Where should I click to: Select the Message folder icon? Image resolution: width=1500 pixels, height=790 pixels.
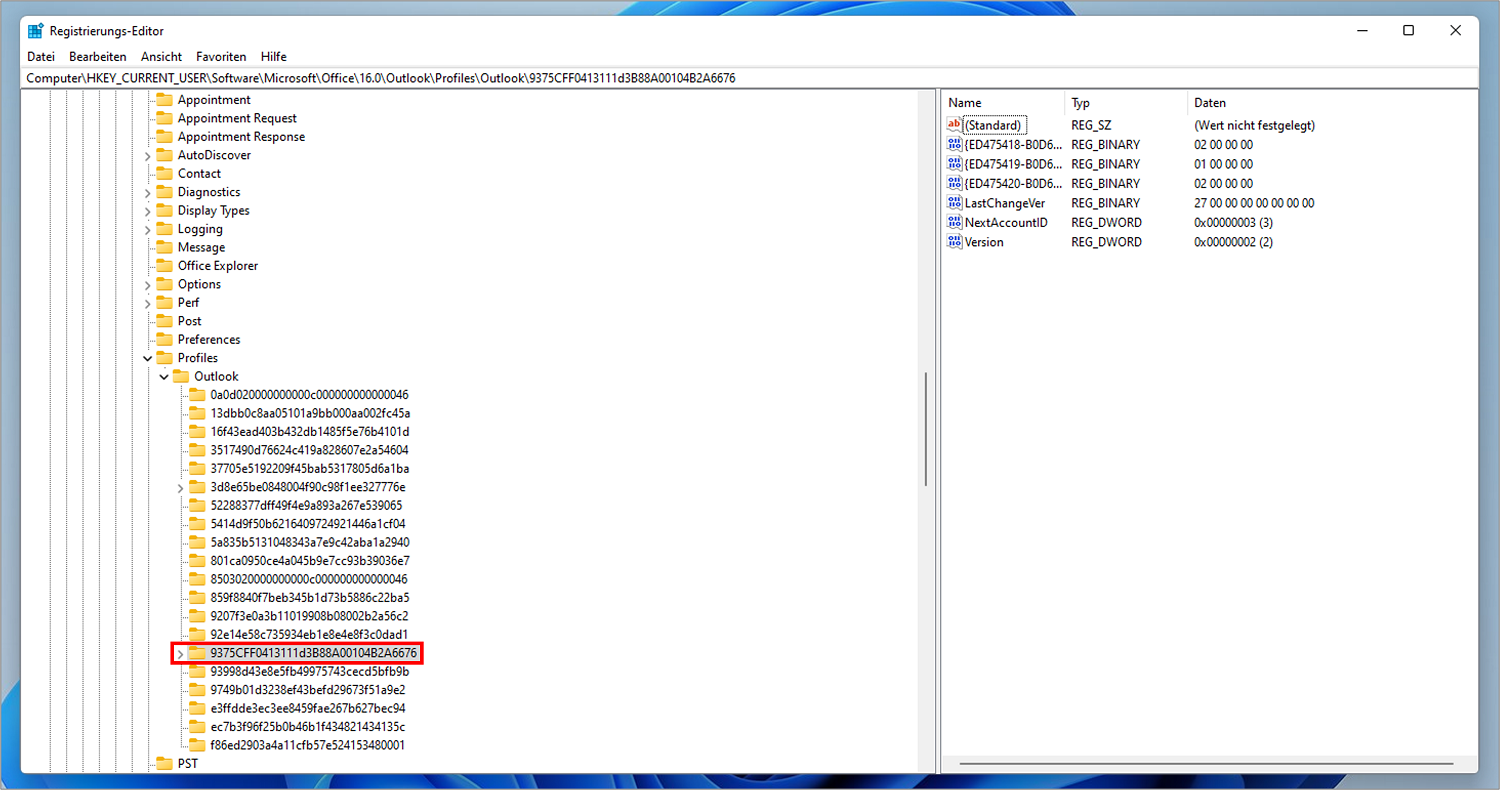(x=164, y=248)
